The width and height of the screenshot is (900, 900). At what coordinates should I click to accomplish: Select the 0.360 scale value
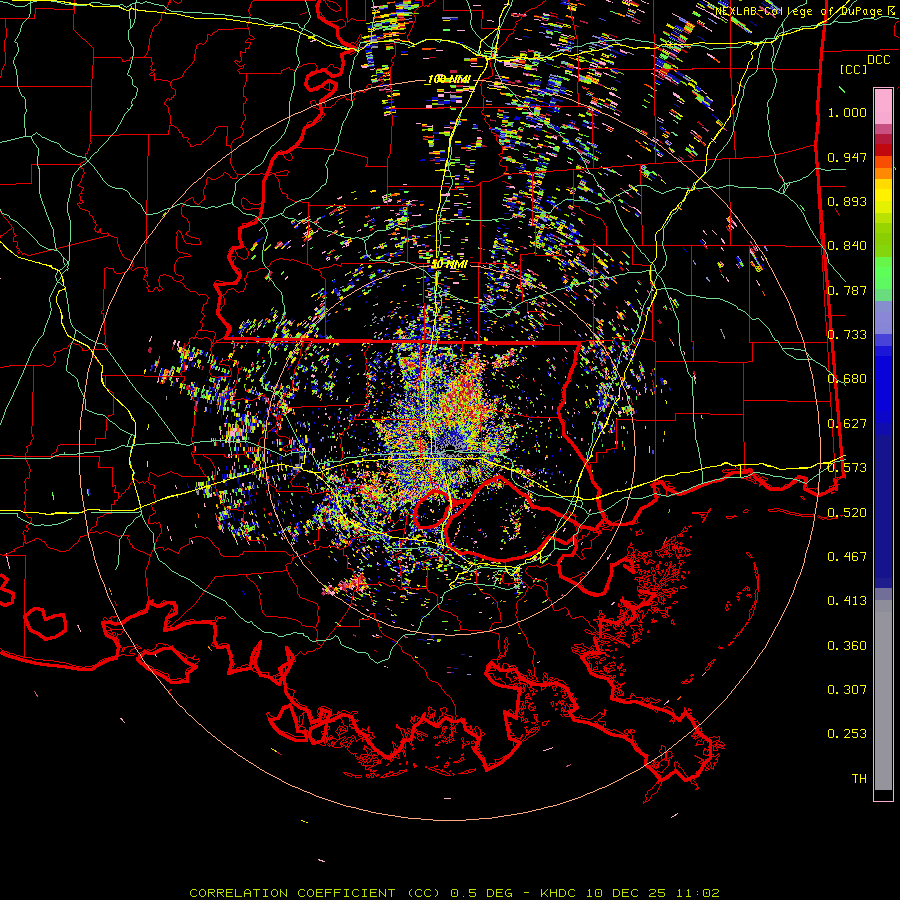847,646
